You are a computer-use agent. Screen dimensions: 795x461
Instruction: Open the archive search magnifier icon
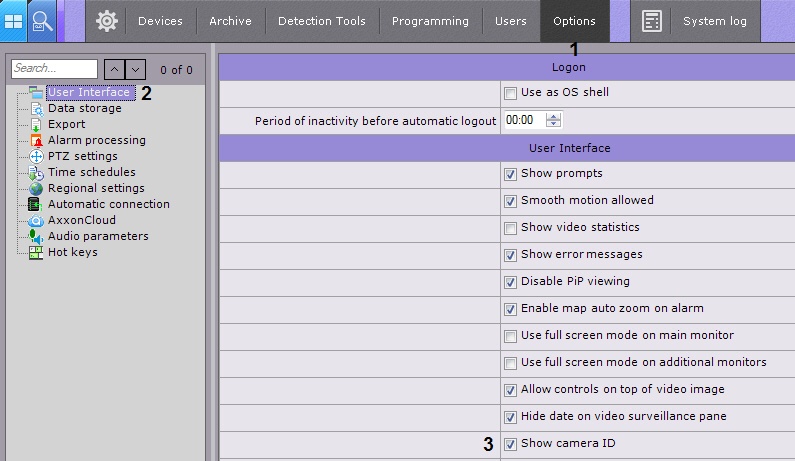click(43, 21)
